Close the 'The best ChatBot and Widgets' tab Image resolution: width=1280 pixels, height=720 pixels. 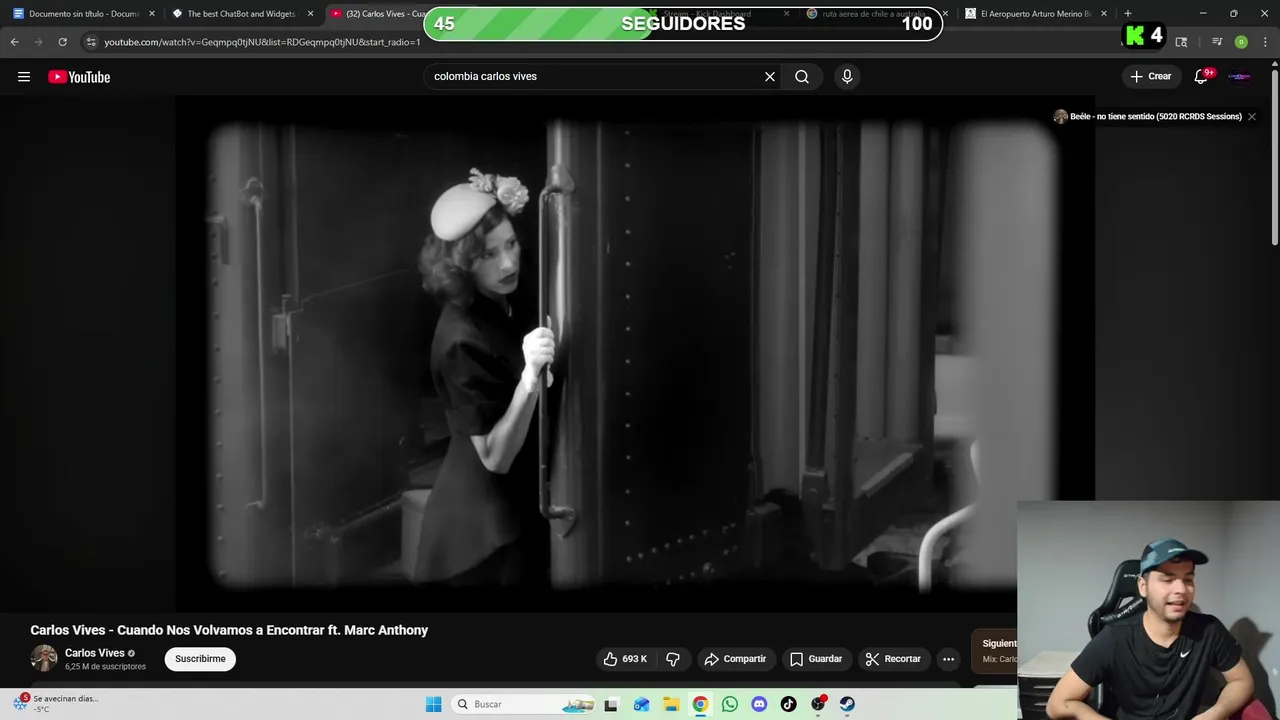click(310, 14)
